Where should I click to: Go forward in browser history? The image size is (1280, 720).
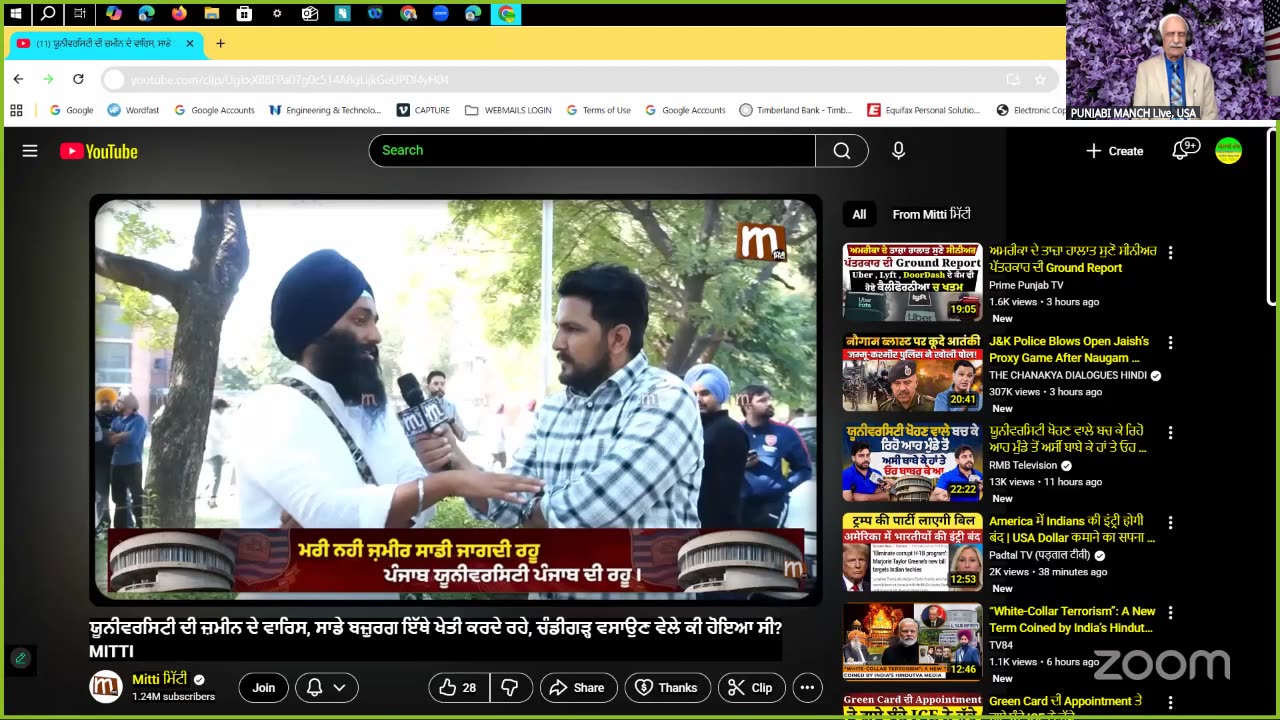(48, 79)
